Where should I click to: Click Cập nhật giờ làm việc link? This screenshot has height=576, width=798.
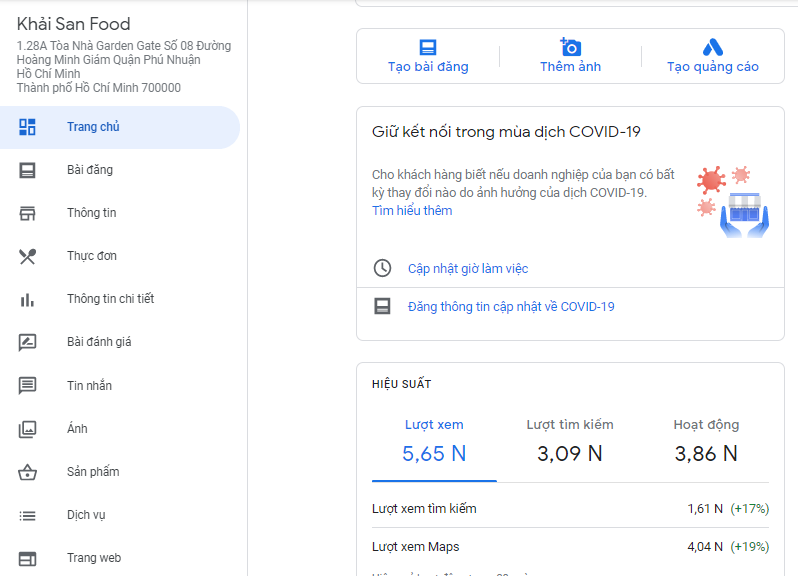pos(468,269)
